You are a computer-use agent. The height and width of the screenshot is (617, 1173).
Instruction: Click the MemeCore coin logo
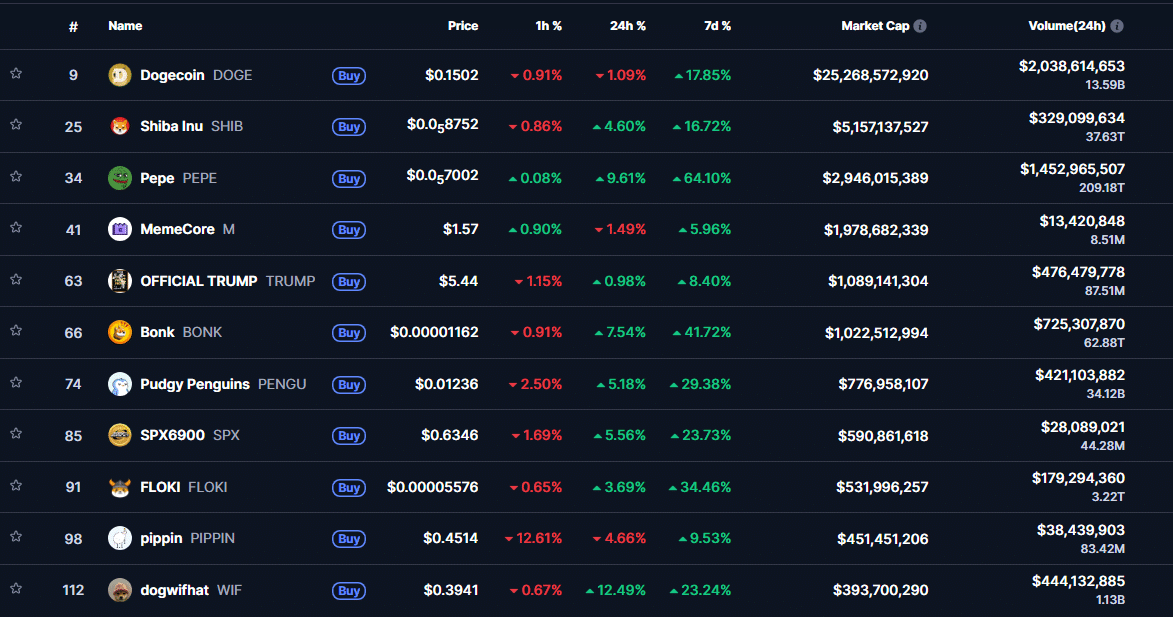pyautogui.click(x=118, y=229)
